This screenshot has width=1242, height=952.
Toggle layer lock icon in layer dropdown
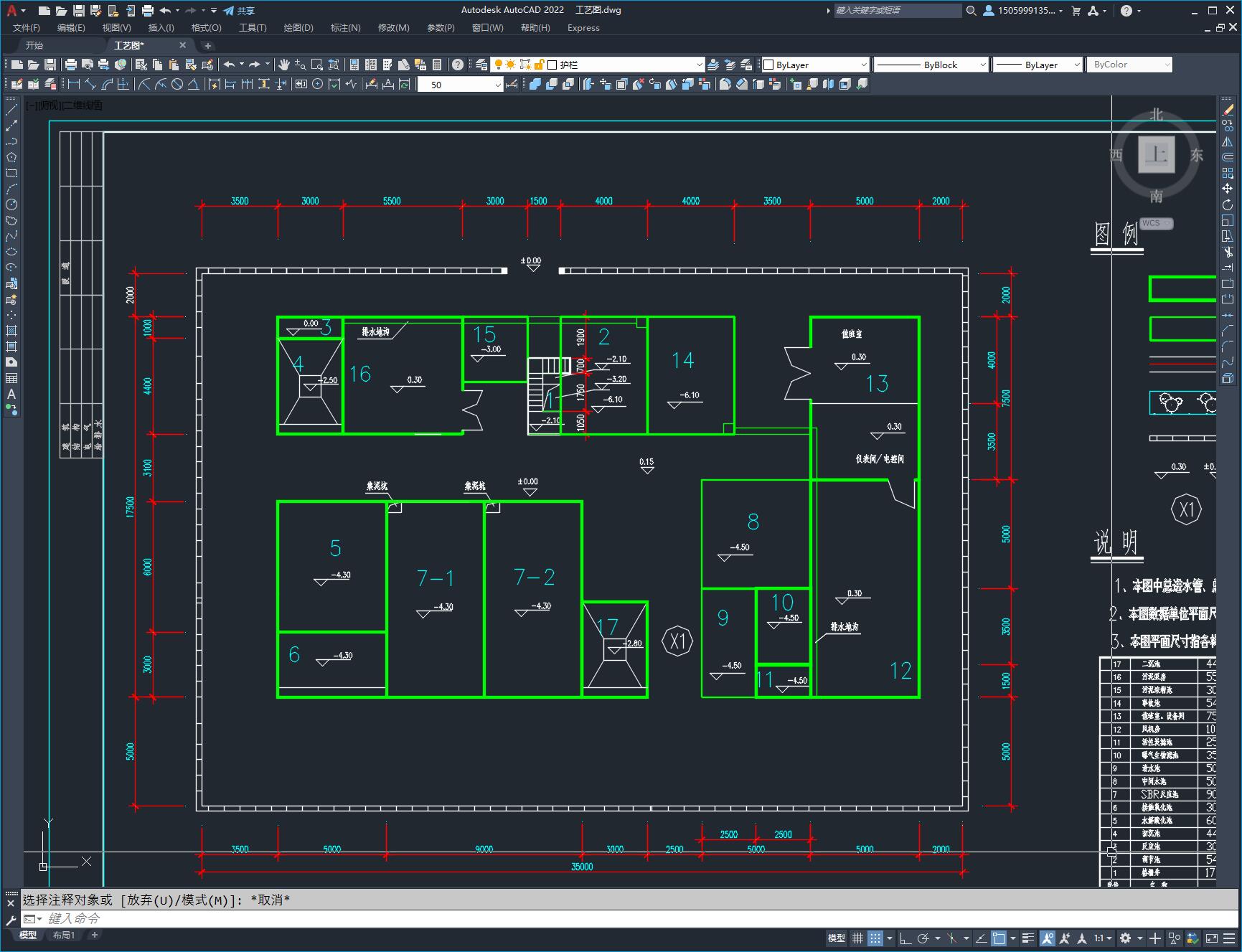click(x=539, y=65)
